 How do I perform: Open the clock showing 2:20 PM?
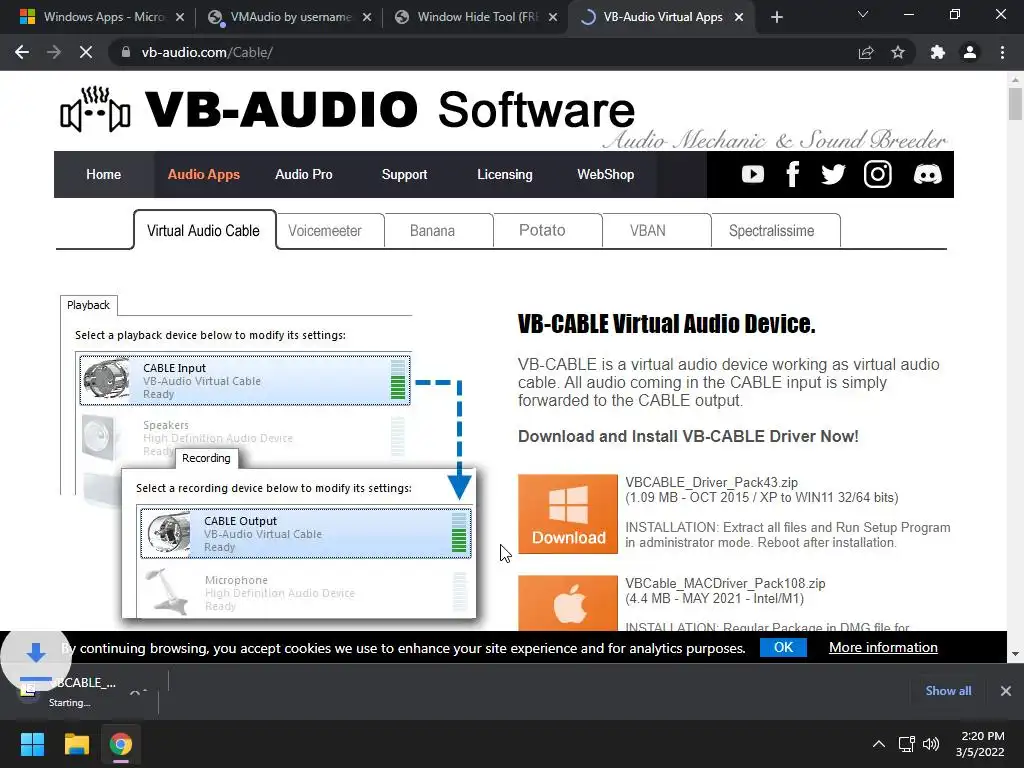coord(980,744)
